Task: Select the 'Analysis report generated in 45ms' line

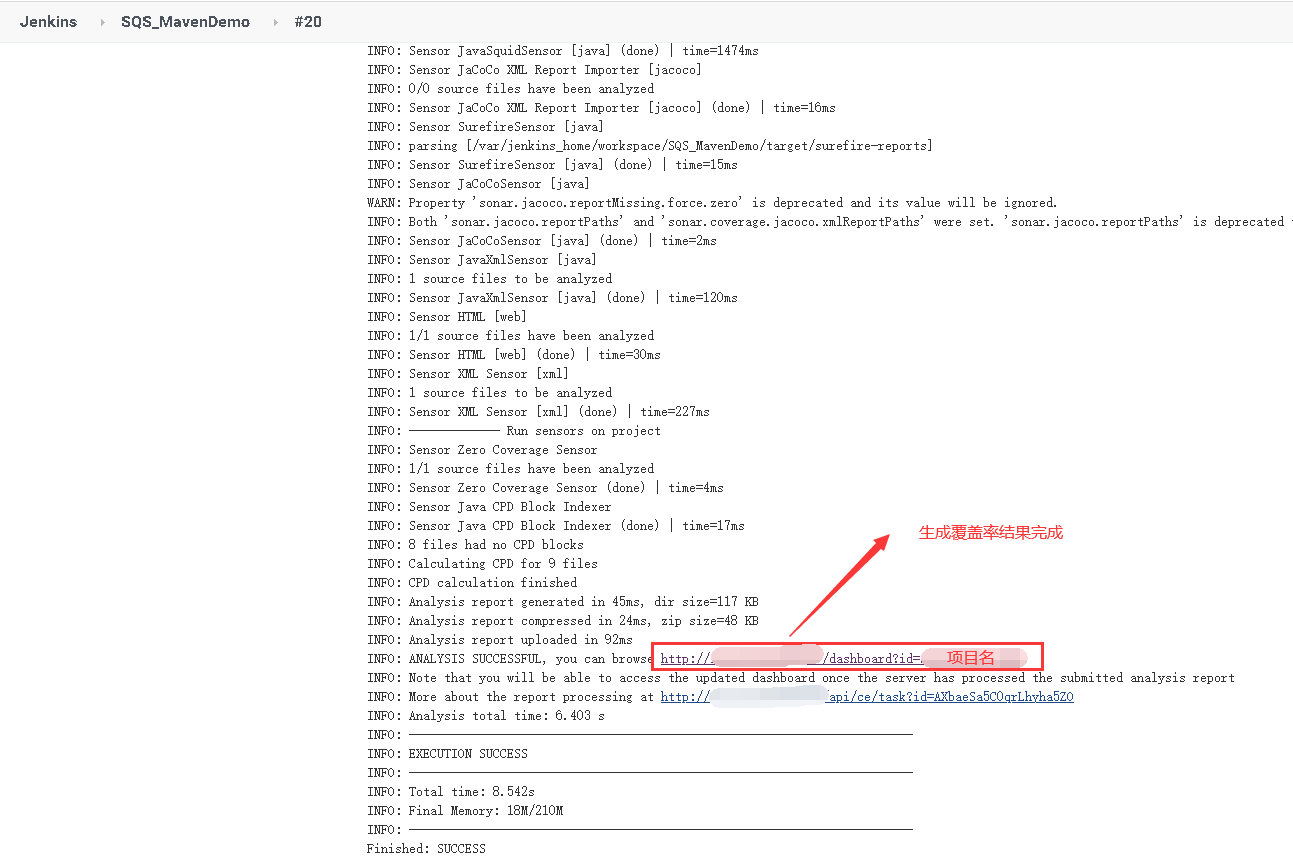Action: coord(563,602)
